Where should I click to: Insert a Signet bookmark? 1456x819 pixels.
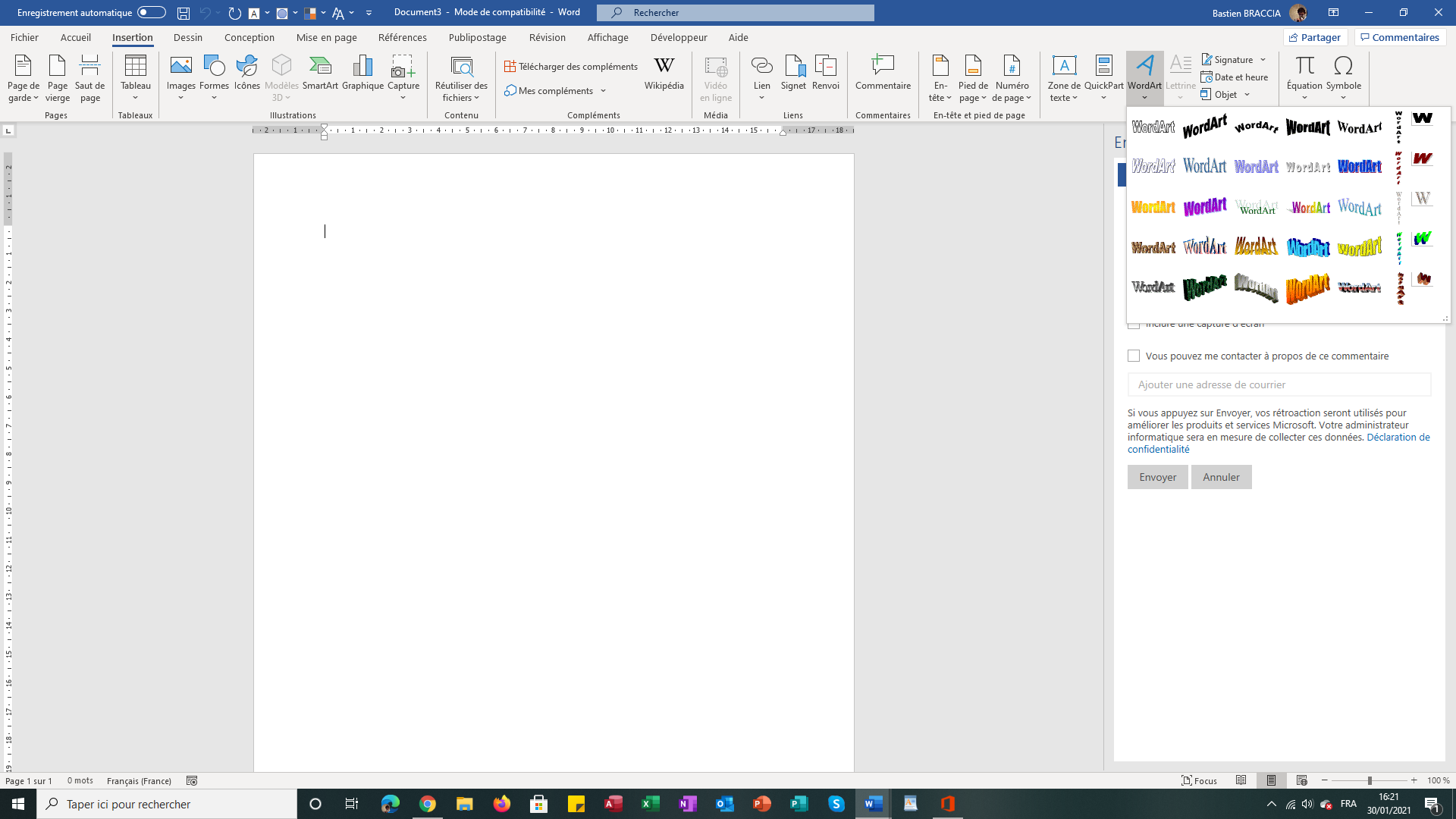tap(793, 74)
